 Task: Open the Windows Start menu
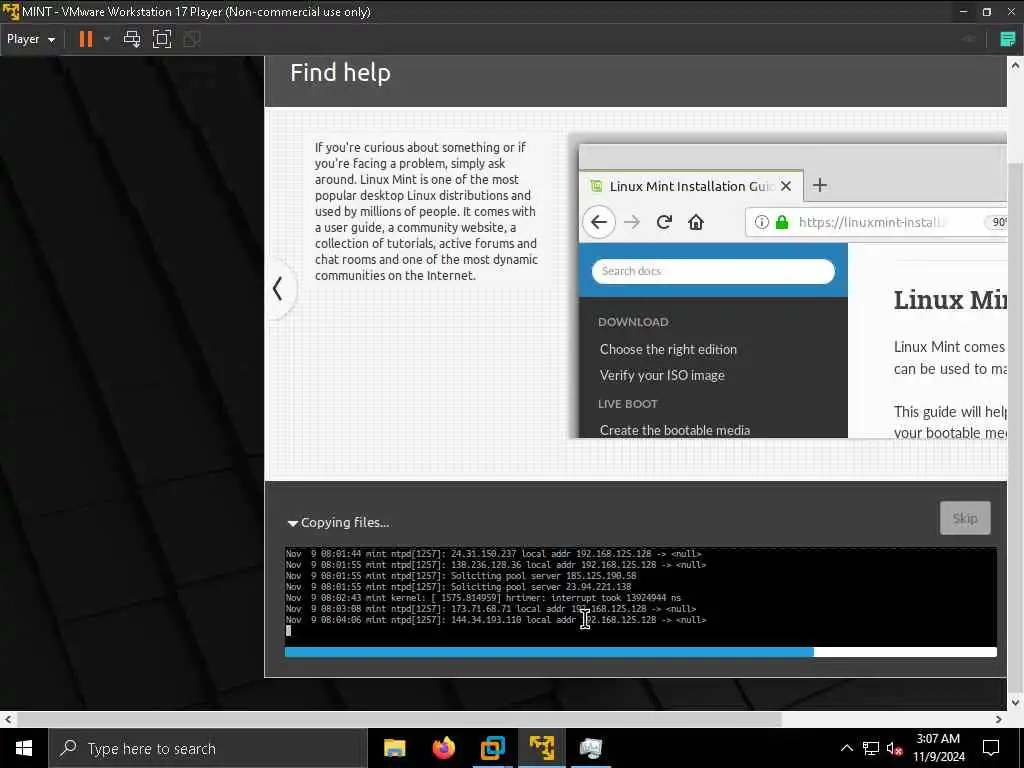(x=24, y=748)
